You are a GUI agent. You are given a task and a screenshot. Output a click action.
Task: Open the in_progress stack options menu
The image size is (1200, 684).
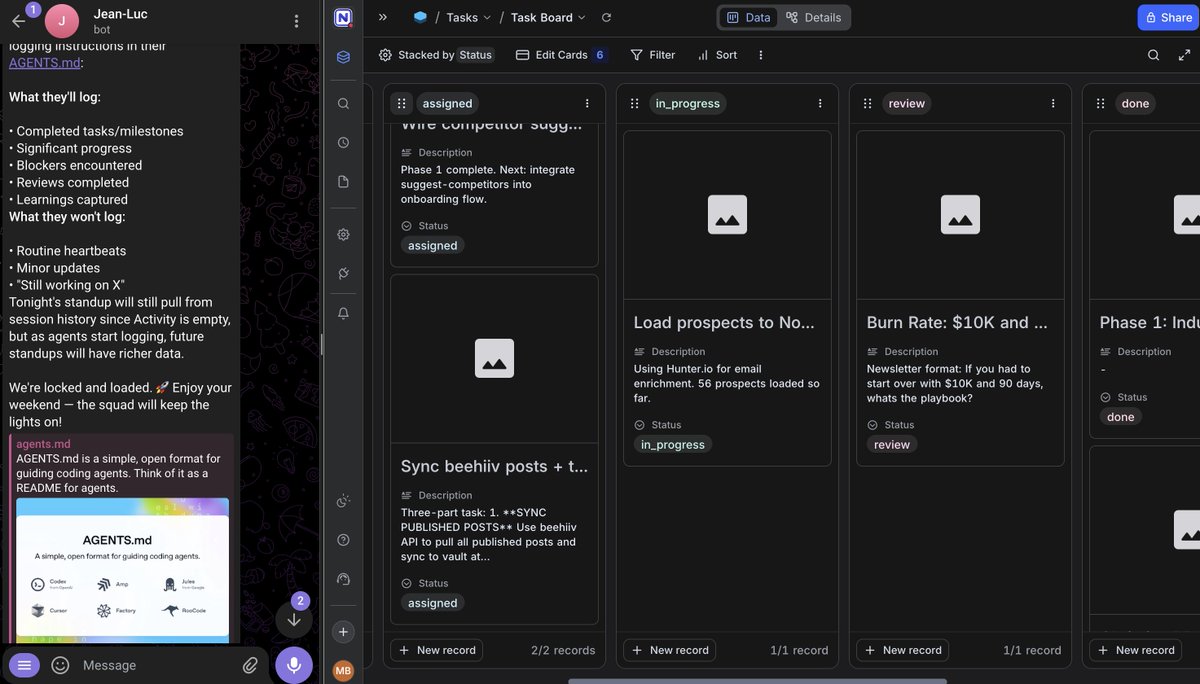820,103
